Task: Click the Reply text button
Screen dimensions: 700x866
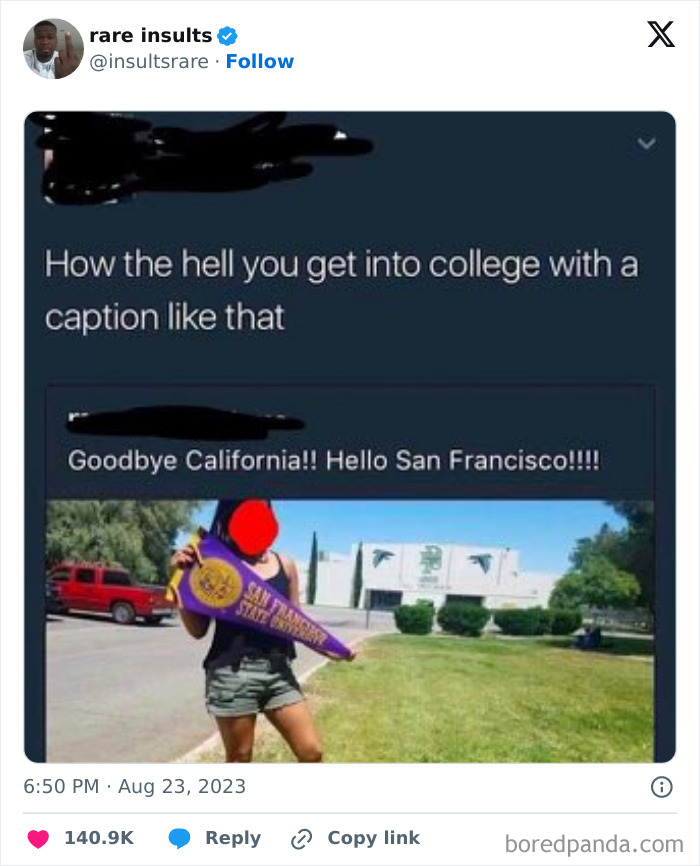Action: point(233,838)
